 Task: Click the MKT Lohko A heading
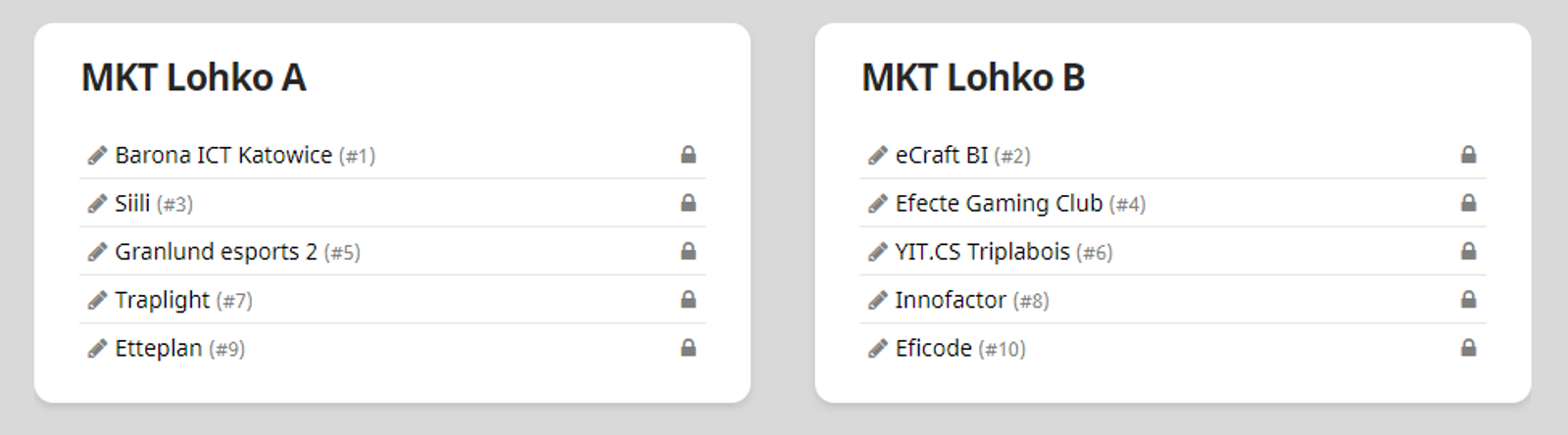click(194, 77)
